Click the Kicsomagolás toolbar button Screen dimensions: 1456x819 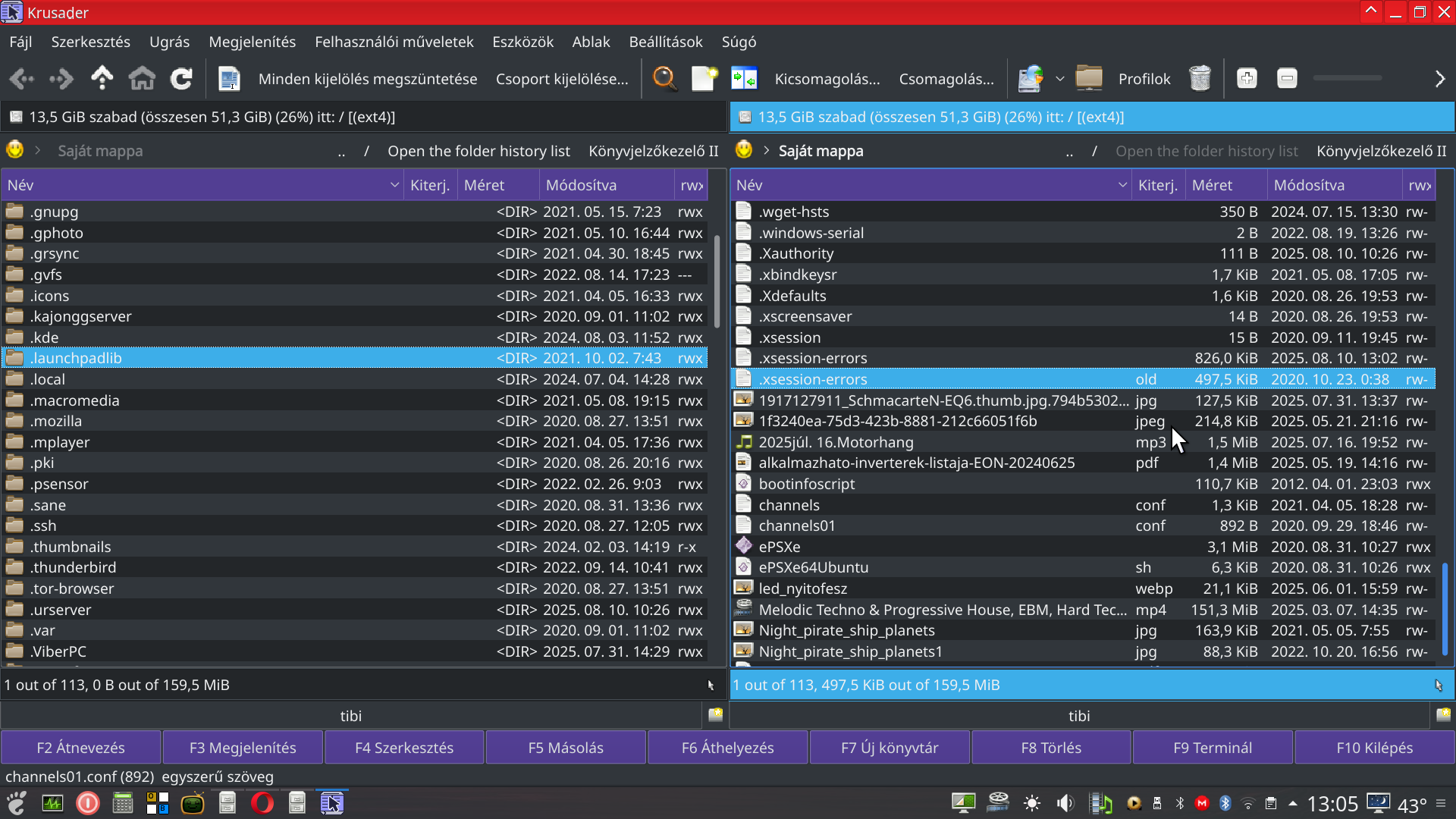click(827, 79)
